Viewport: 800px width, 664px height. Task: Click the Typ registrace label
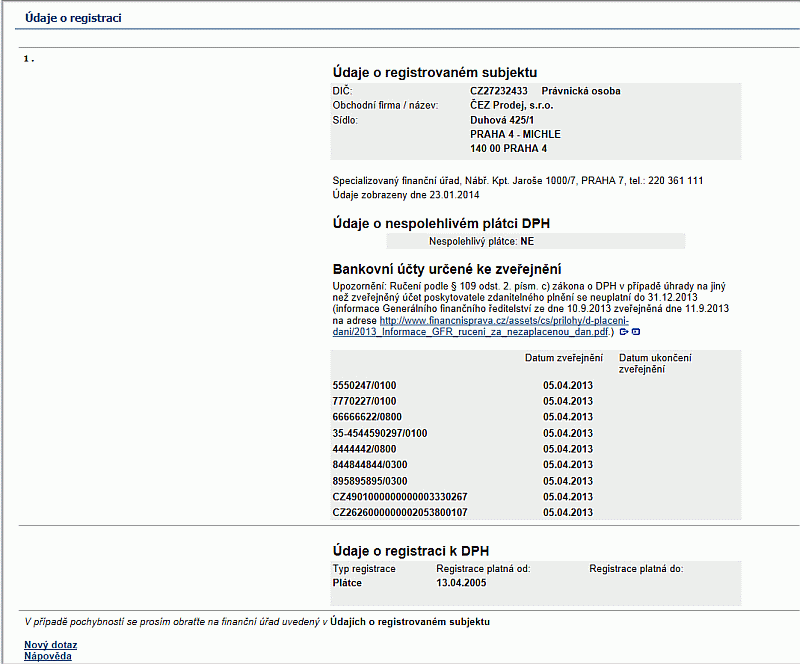364,569
